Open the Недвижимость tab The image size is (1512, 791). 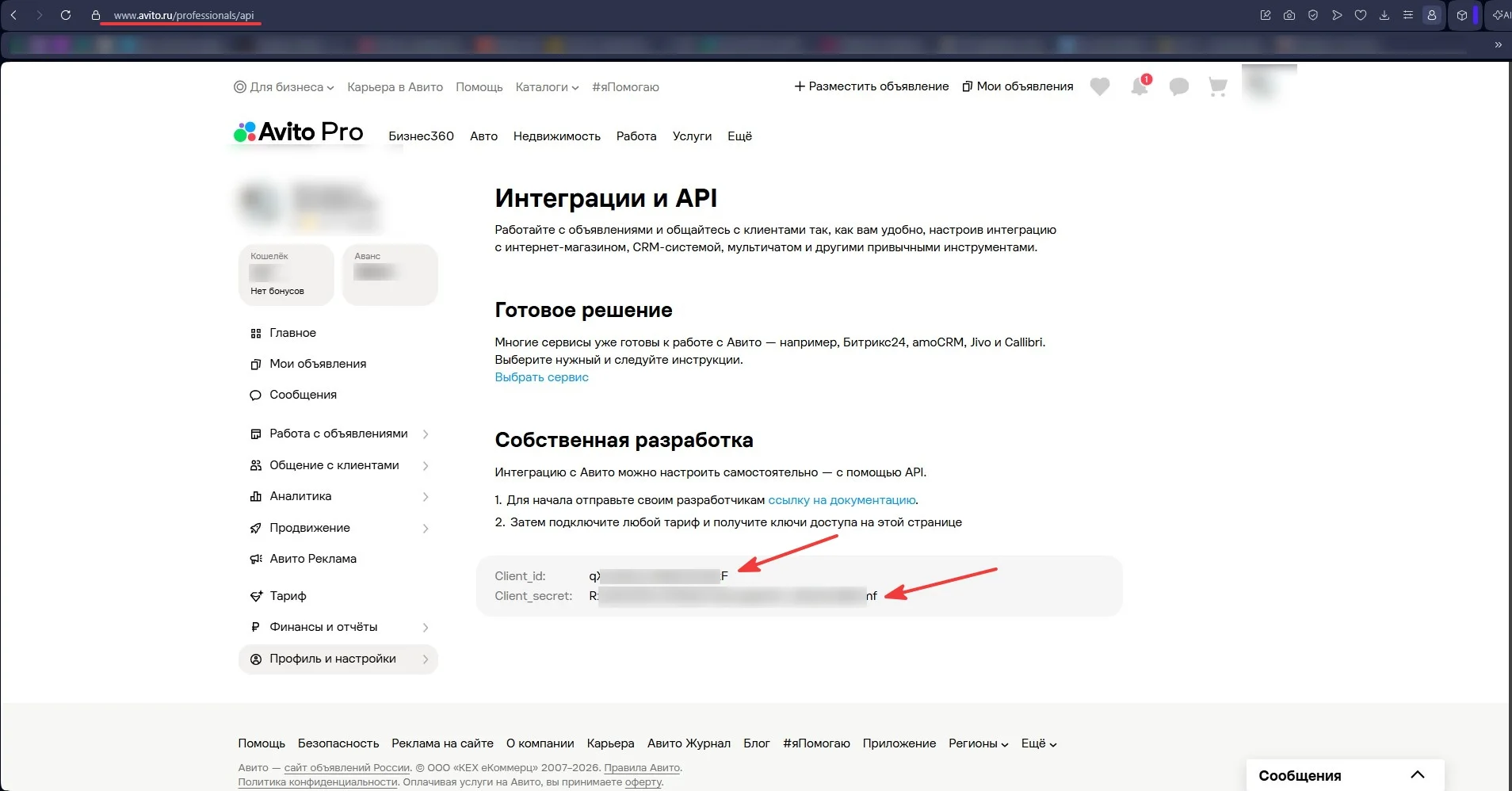[557, 136]
